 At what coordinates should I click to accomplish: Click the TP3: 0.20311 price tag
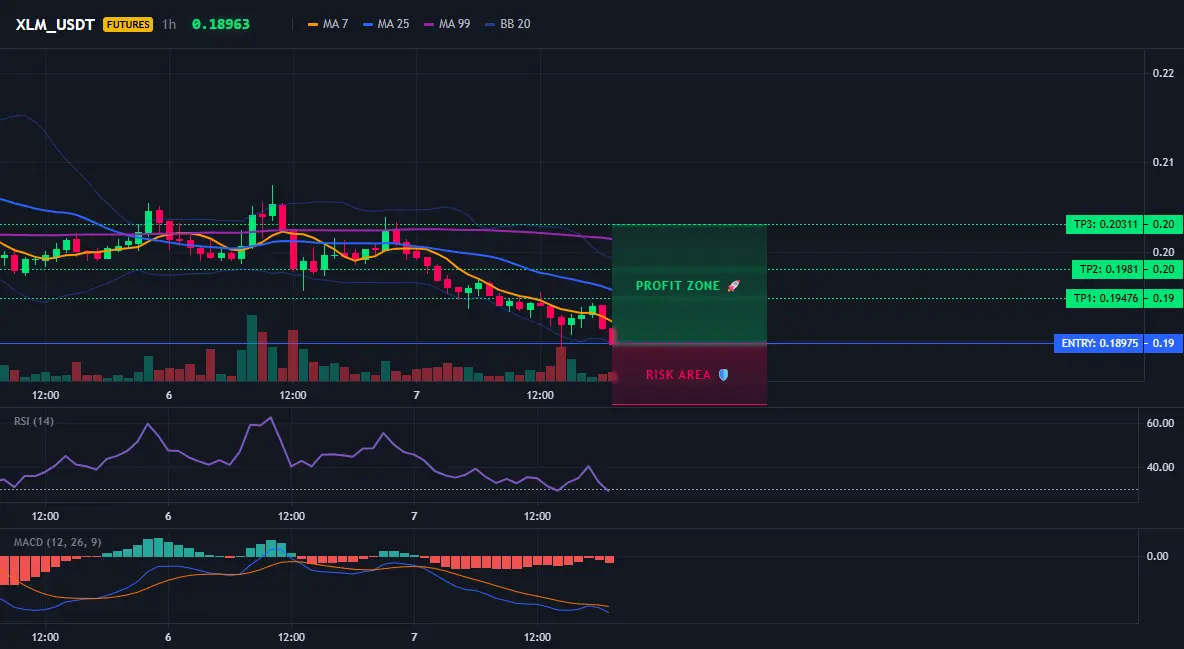point(1105,224)
